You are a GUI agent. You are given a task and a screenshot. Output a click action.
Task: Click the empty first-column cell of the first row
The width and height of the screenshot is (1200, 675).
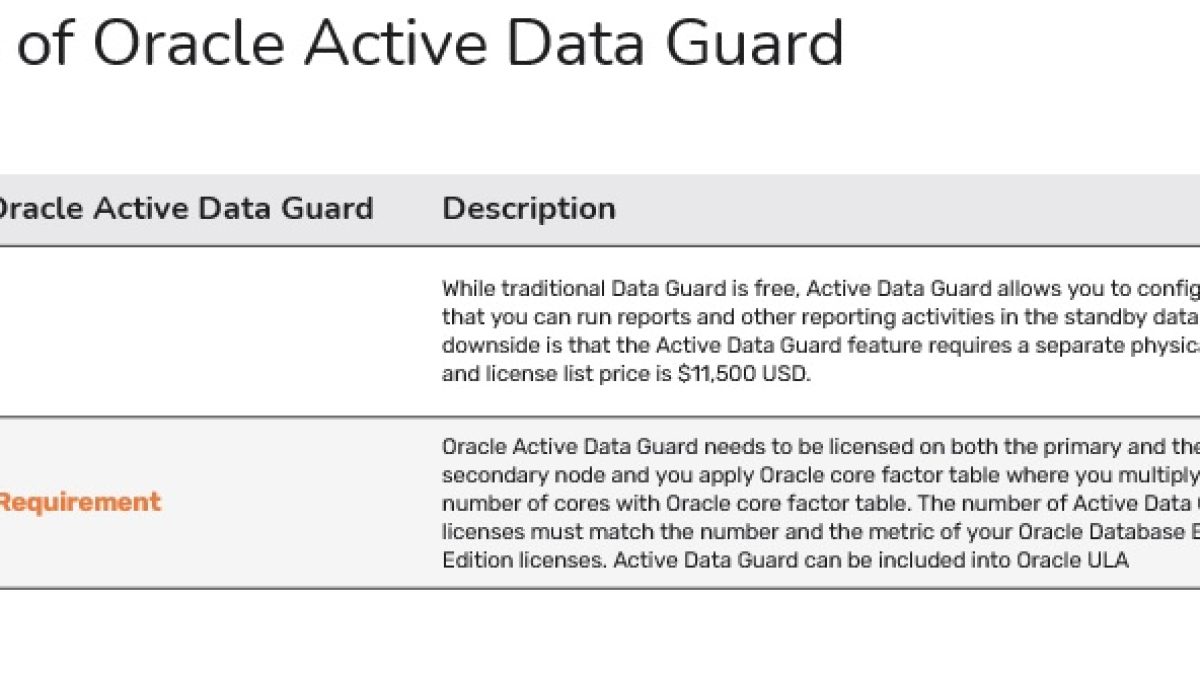pos(210,332)
